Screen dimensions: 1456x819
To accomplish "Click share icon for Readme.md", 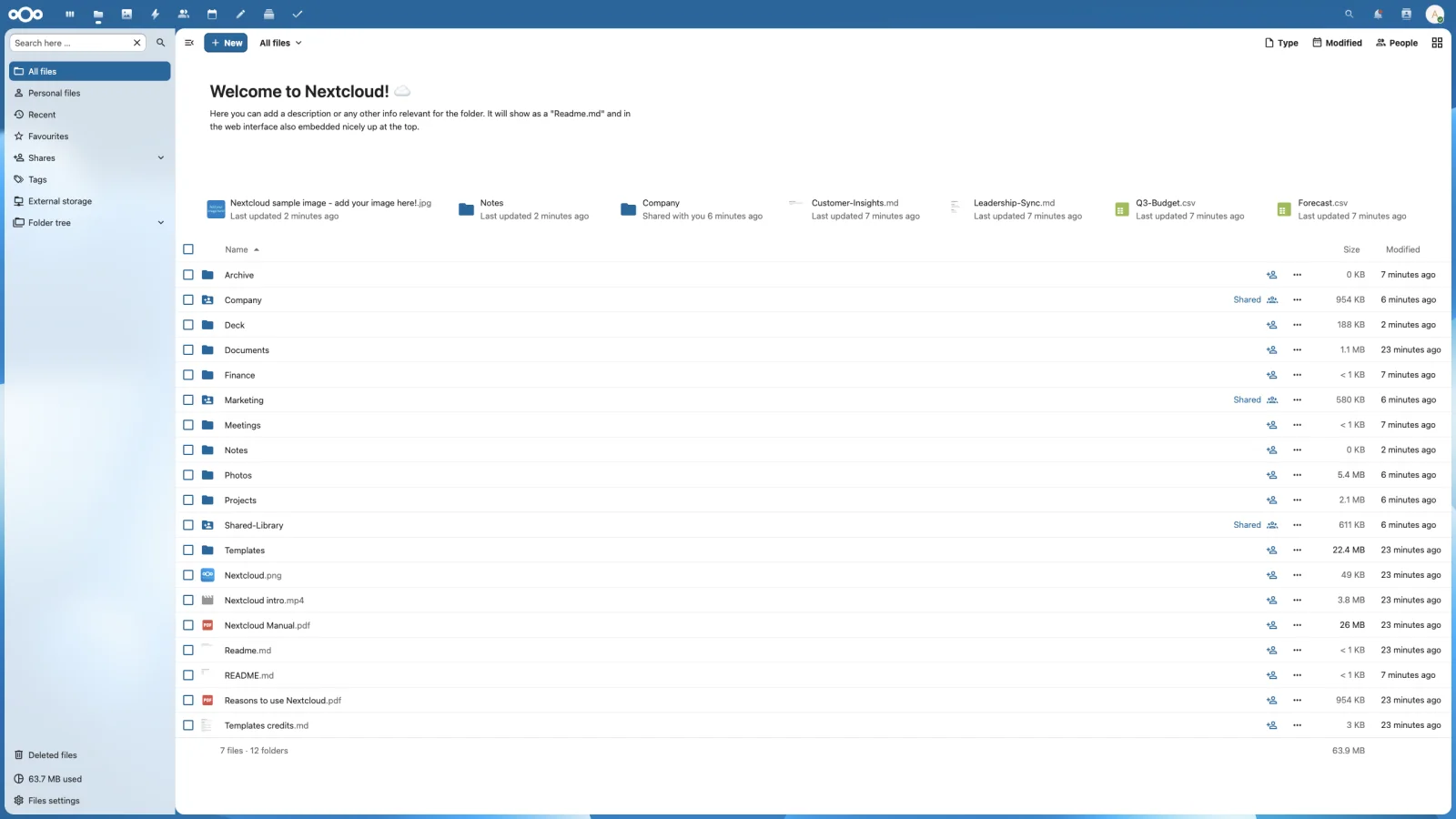I will coord(1271,651).
